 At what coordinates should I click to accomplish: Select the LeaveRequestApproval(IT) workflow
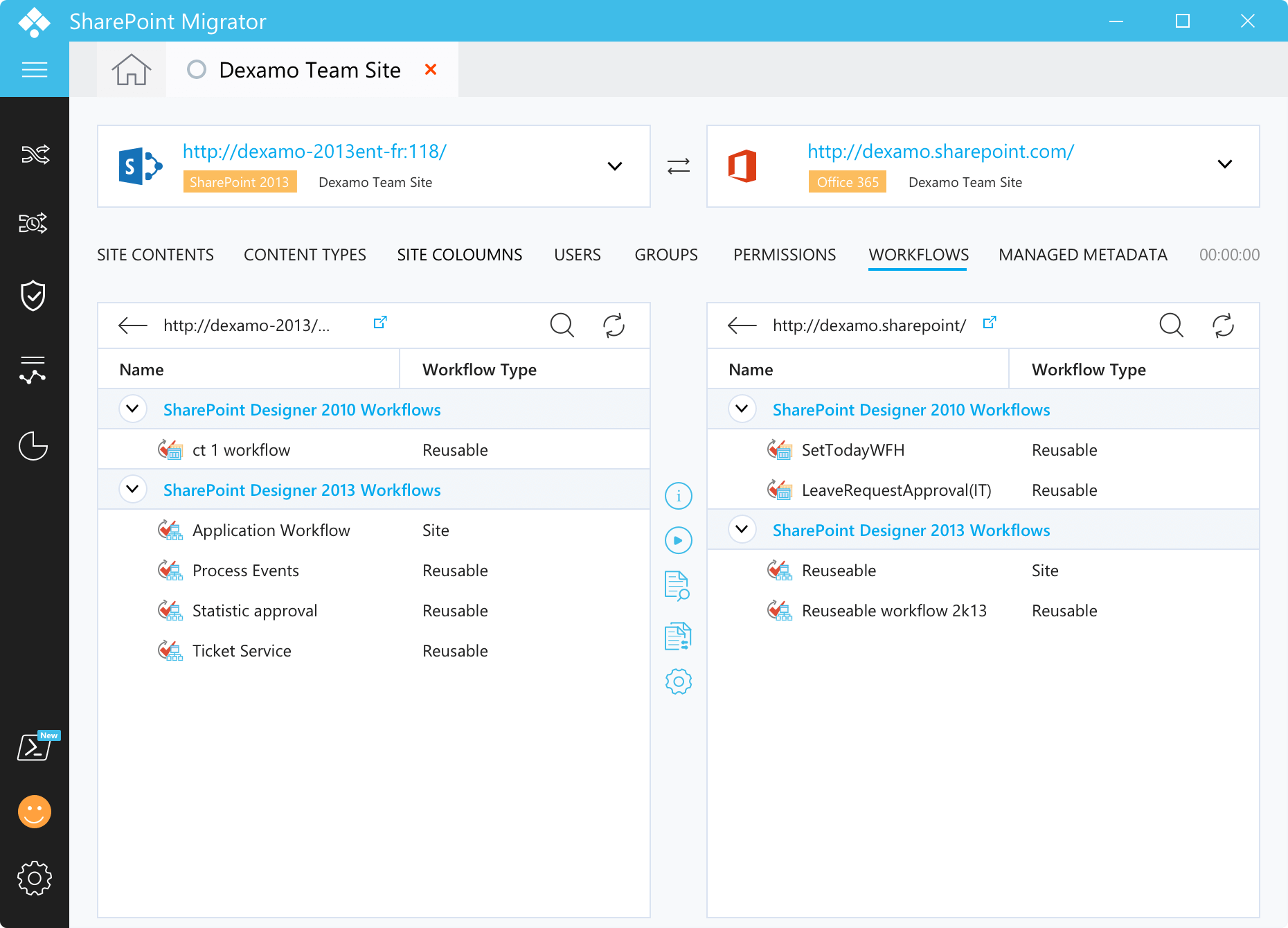(x=983, y=490)
